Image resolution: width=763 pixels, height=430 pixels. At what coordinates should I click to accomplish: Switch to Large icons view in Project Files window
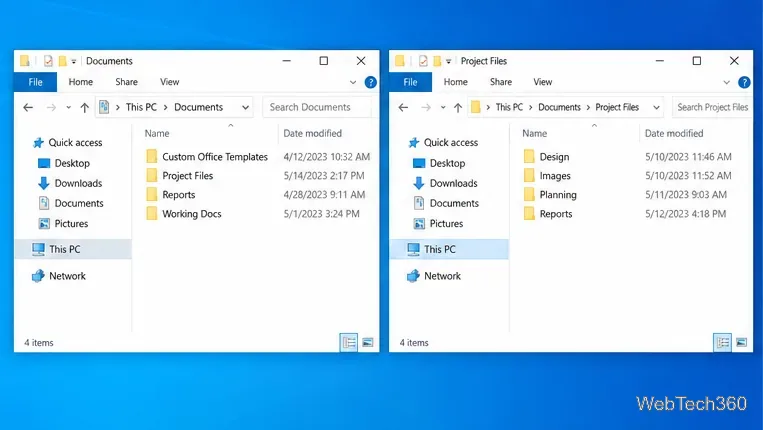[x=742, y=342]
